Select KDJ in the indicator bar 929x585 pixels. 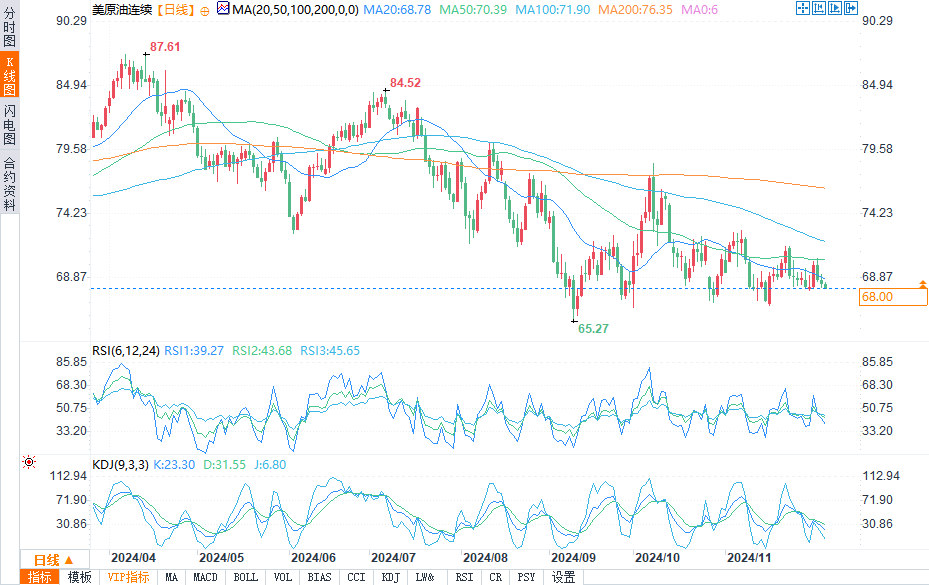[x=391, y=577]
